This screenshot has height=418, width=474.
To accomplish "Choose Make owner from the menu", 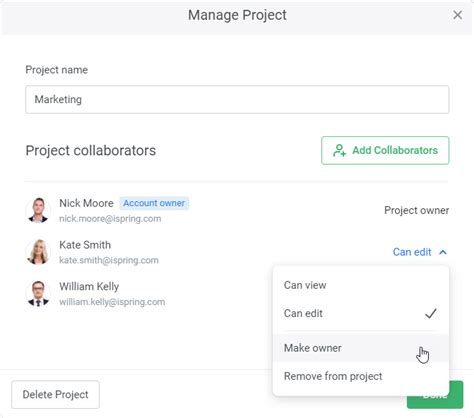I will [x=361, y=348].
